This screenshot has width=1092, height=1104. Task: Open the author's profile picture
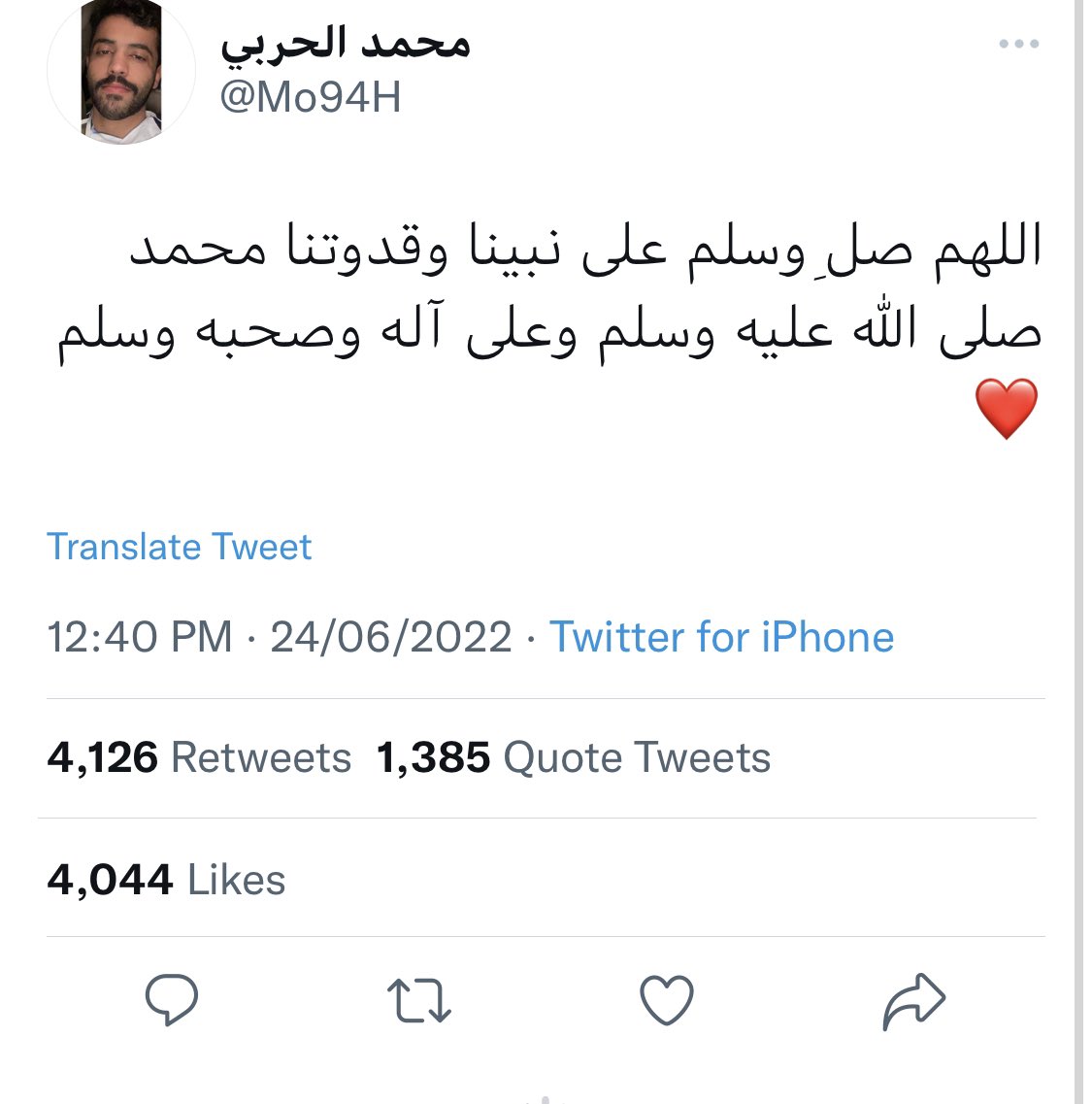coord(121,72)
